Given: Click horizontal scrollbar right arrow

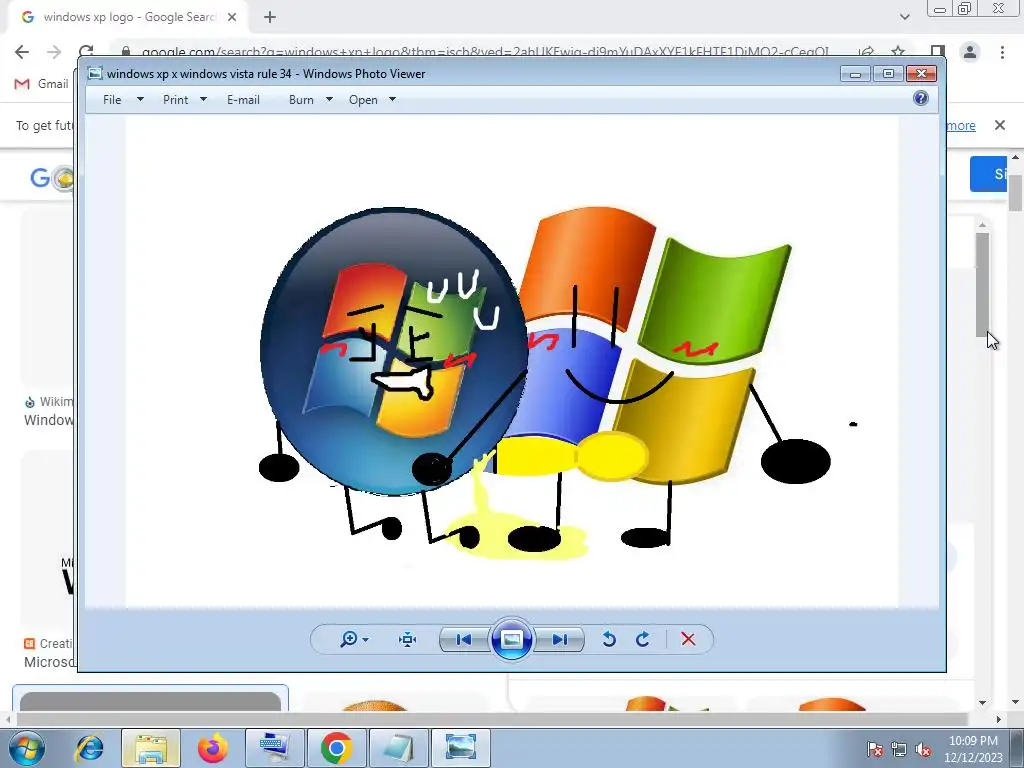Looking at the screenshot, I should [x=998, y=719].
